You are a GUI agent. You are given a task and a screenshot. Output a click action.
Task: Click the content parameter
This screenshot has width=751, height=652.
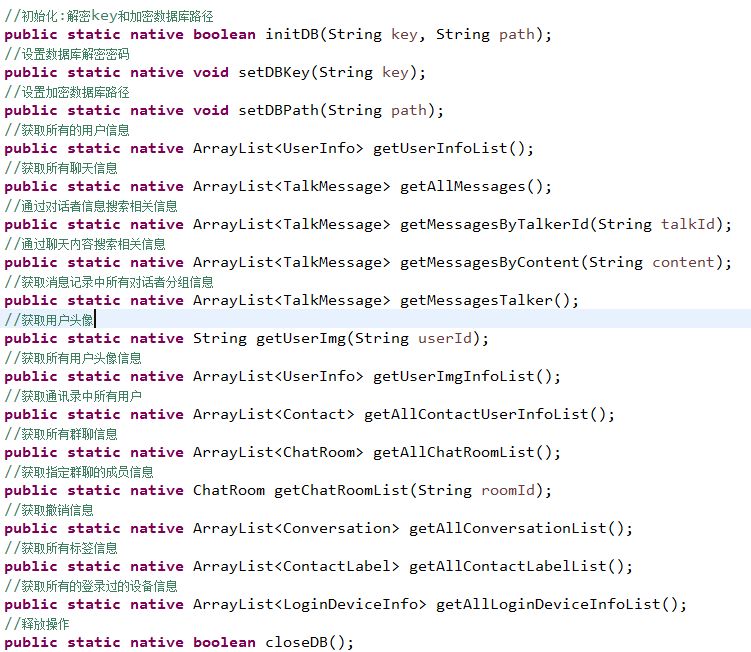coord(683,263)
